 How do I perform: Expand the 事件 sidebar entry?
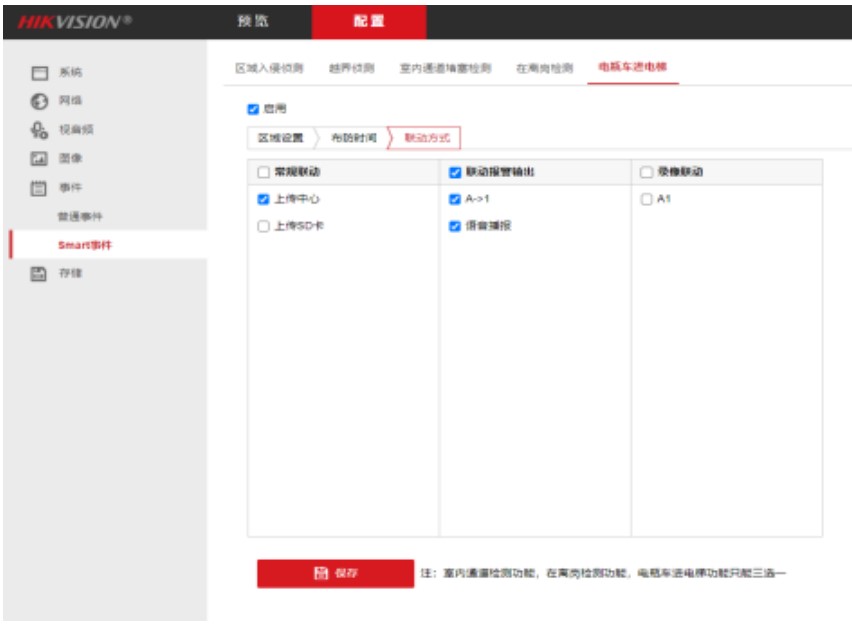[x=70, y=187]
